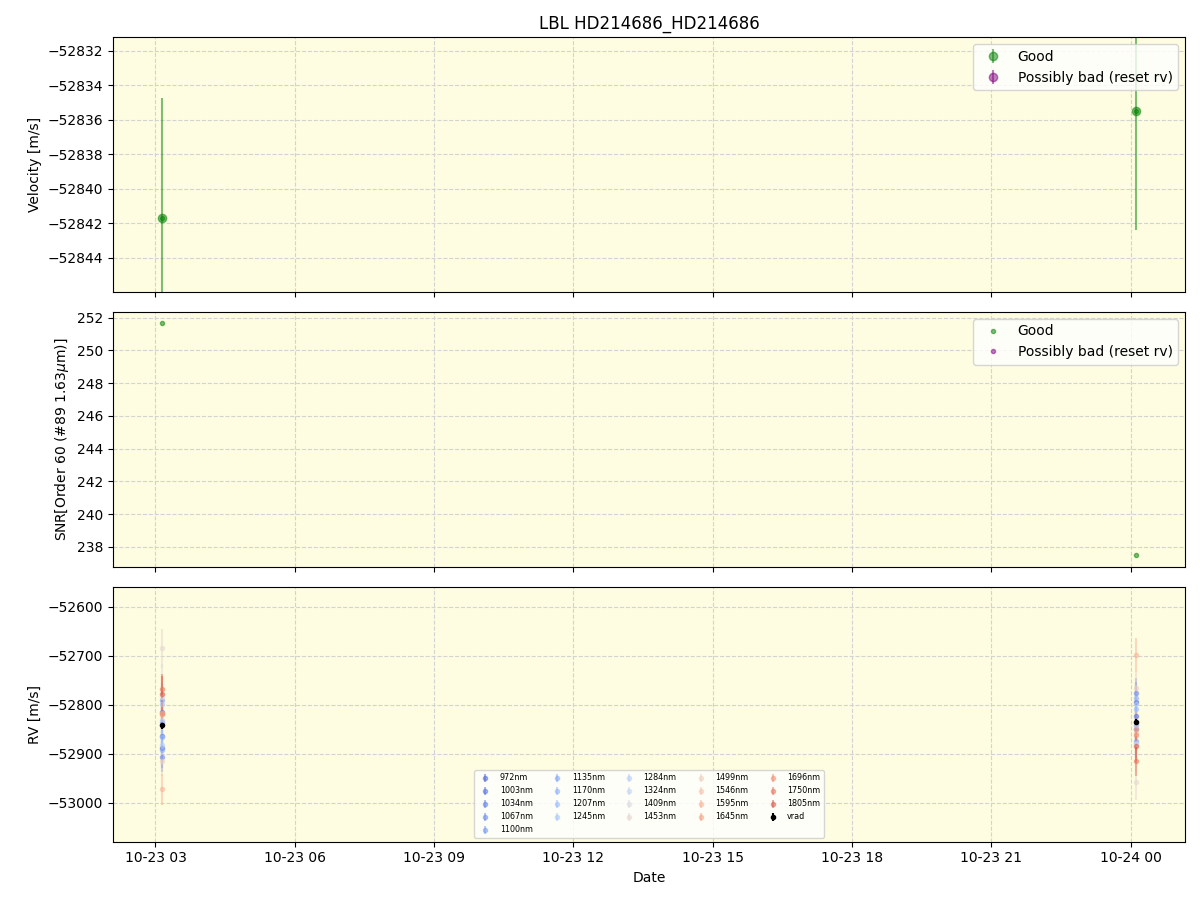Click the −52600 RV tick label
This screenshot has width=1200, height=900.
click(x=76, y=608)
